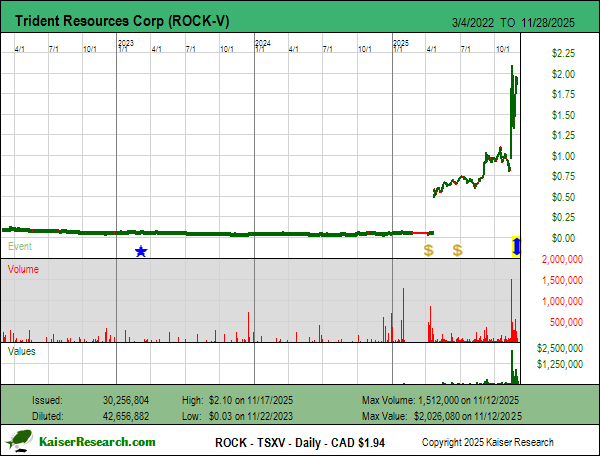Screen dimensions: 600x456
Task: Click the 1,000,000 volume axis label
Action: (562, 301)
